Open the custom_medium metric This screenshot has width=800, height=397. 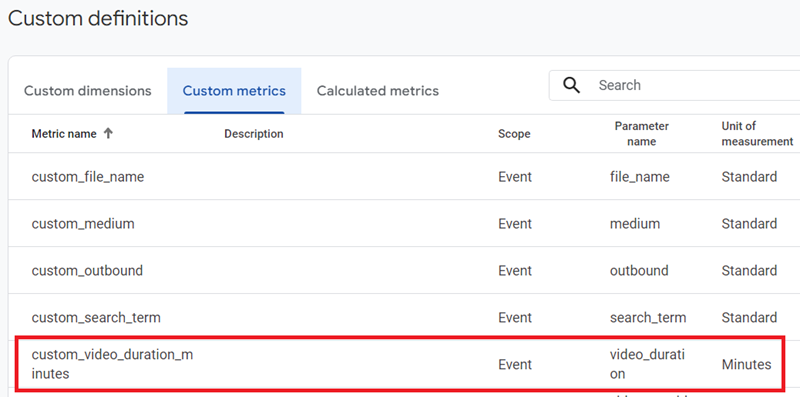(83, 224)
